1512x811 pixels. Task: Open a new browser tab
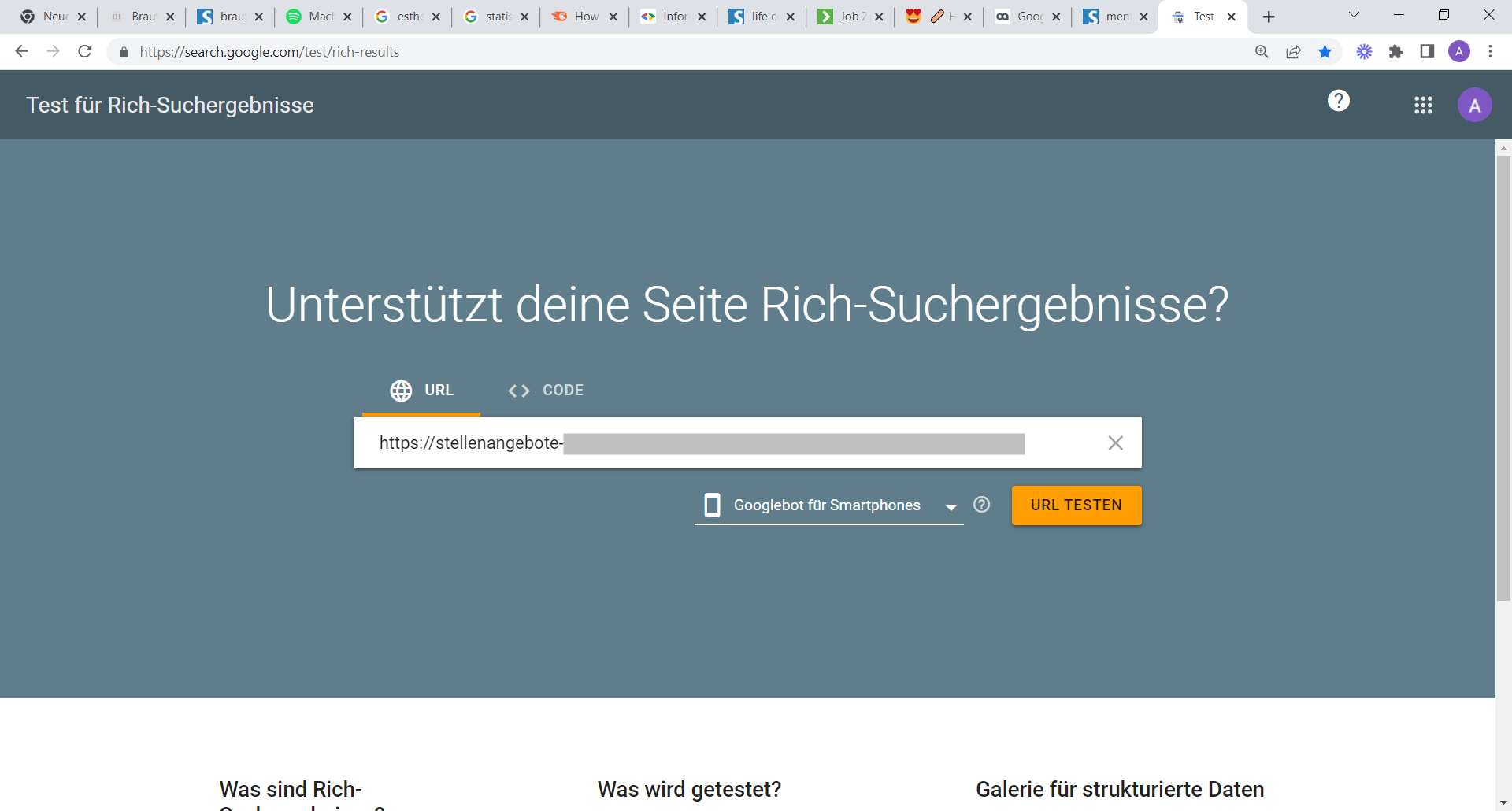coord(1269,17)
